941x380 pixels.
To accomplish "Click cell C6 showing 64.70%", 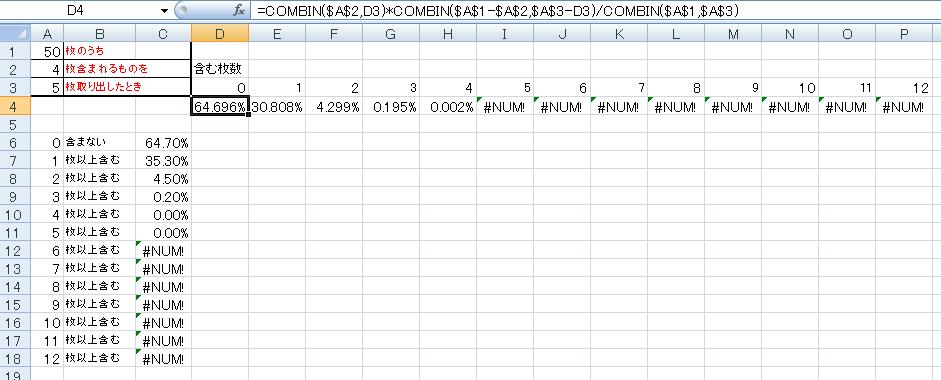I will [163, 143].
